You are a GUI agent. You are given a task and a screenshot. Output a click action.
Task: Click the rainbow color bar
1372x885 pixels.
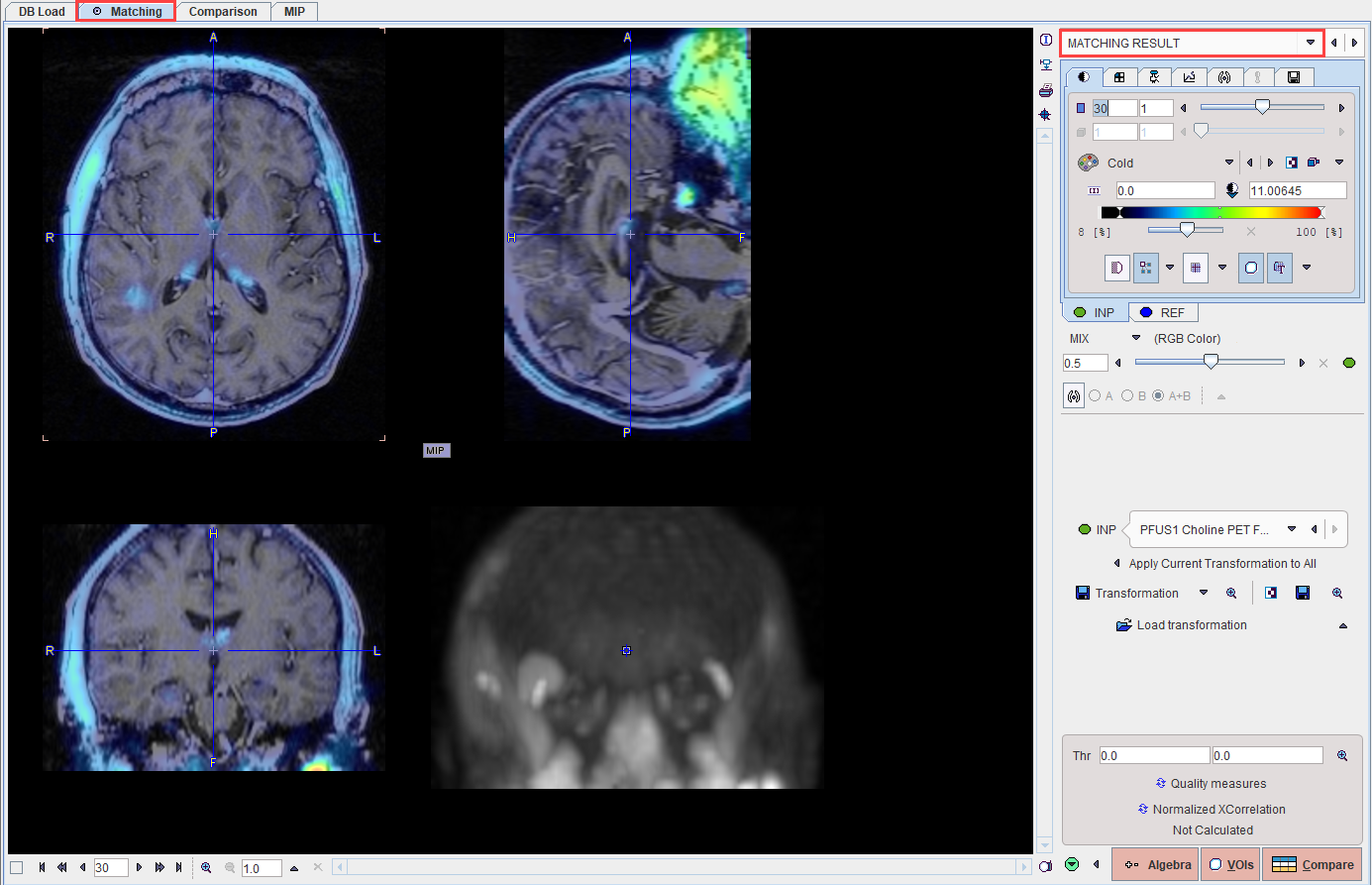1213,212
